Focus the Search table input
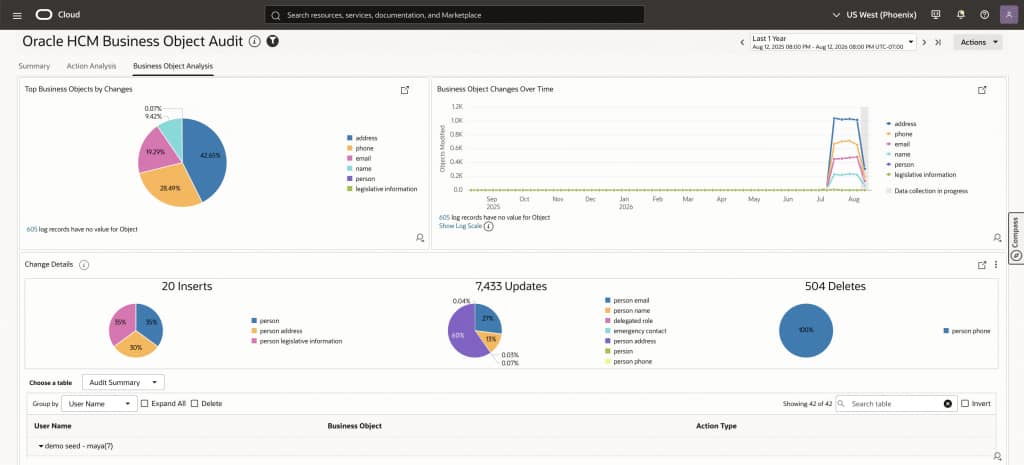This screenshot has width=1024, height=465. 896,404
